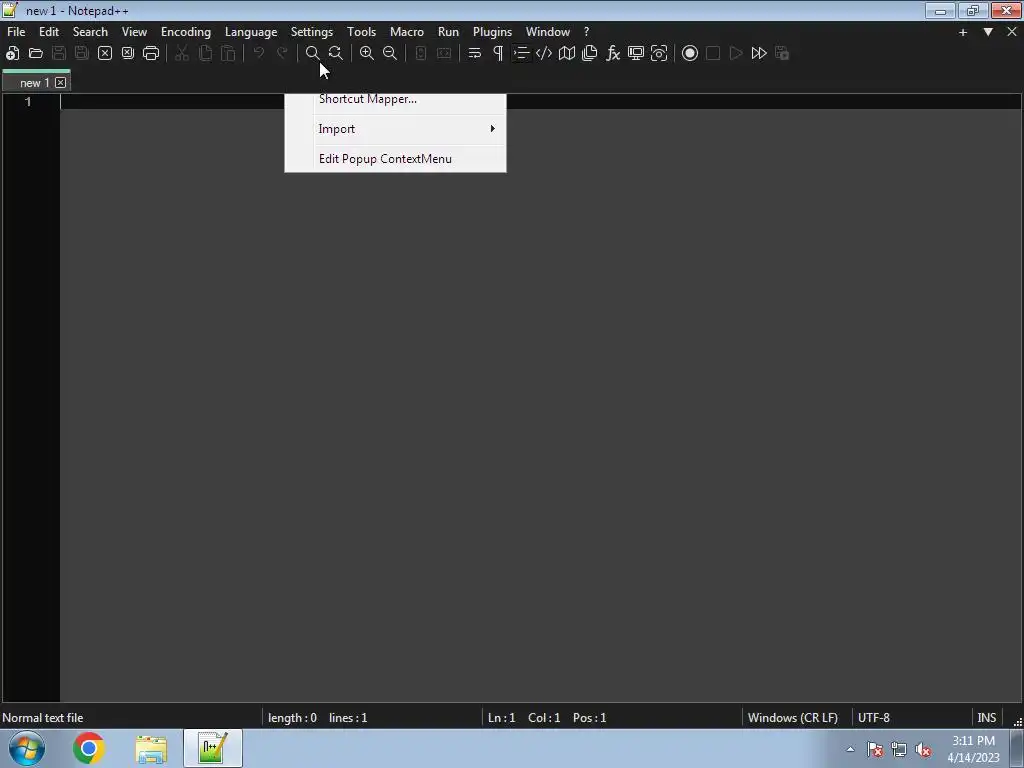Open the Macro menu

point(407,32)
